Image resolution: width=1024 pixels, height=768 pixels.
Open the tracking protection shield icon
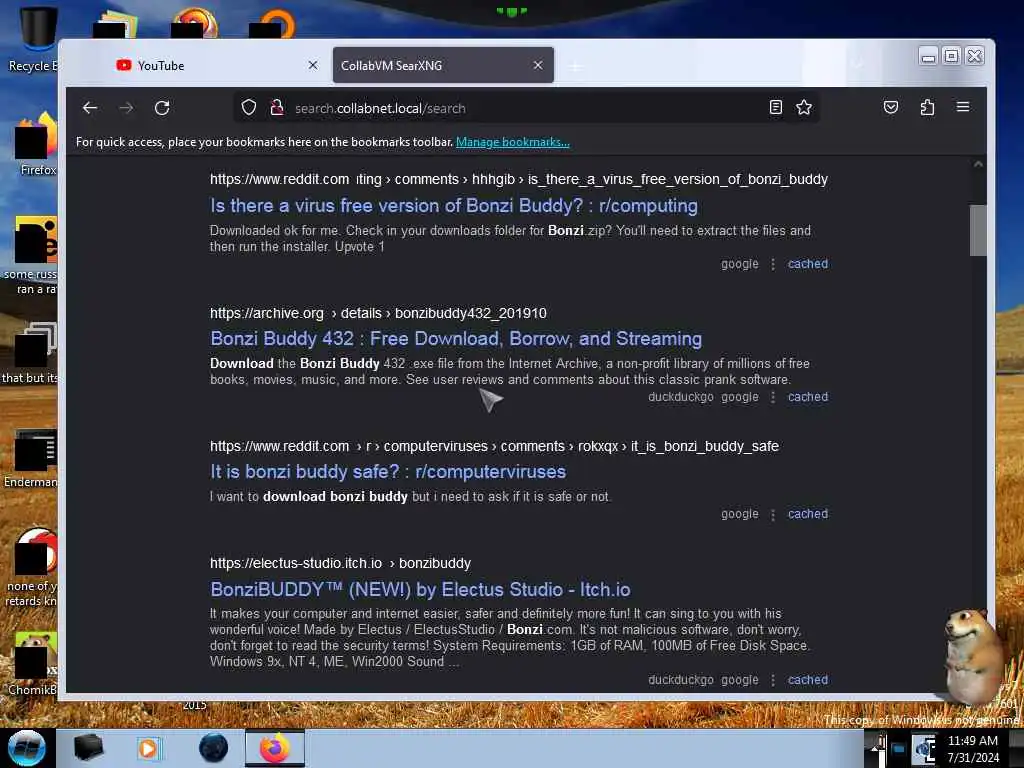[x=249, y=108]
